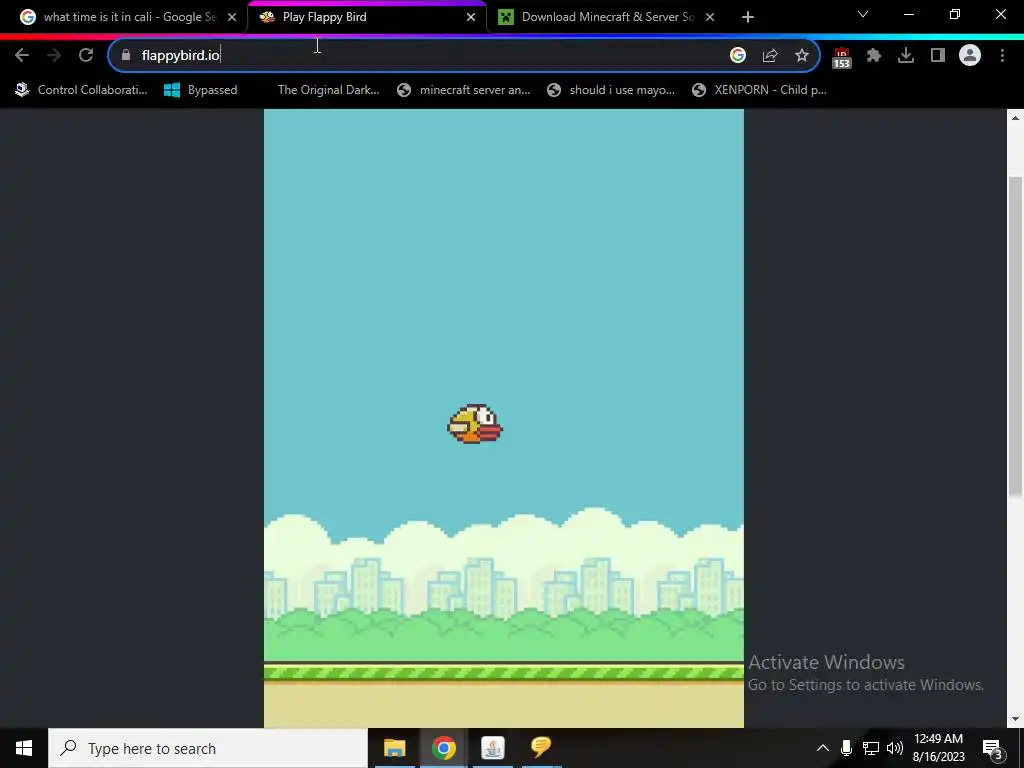Click the microphone tray icon

846,748
